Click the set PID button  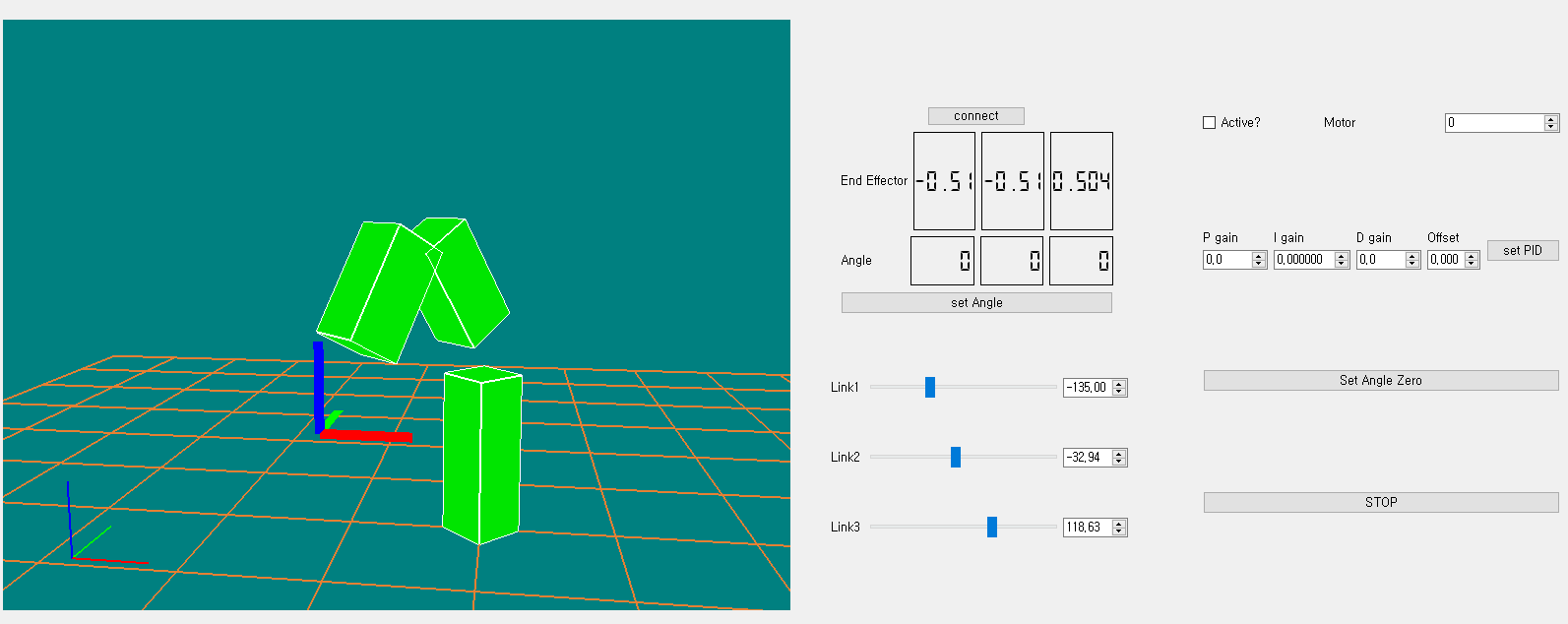(x=1522, y=251)
